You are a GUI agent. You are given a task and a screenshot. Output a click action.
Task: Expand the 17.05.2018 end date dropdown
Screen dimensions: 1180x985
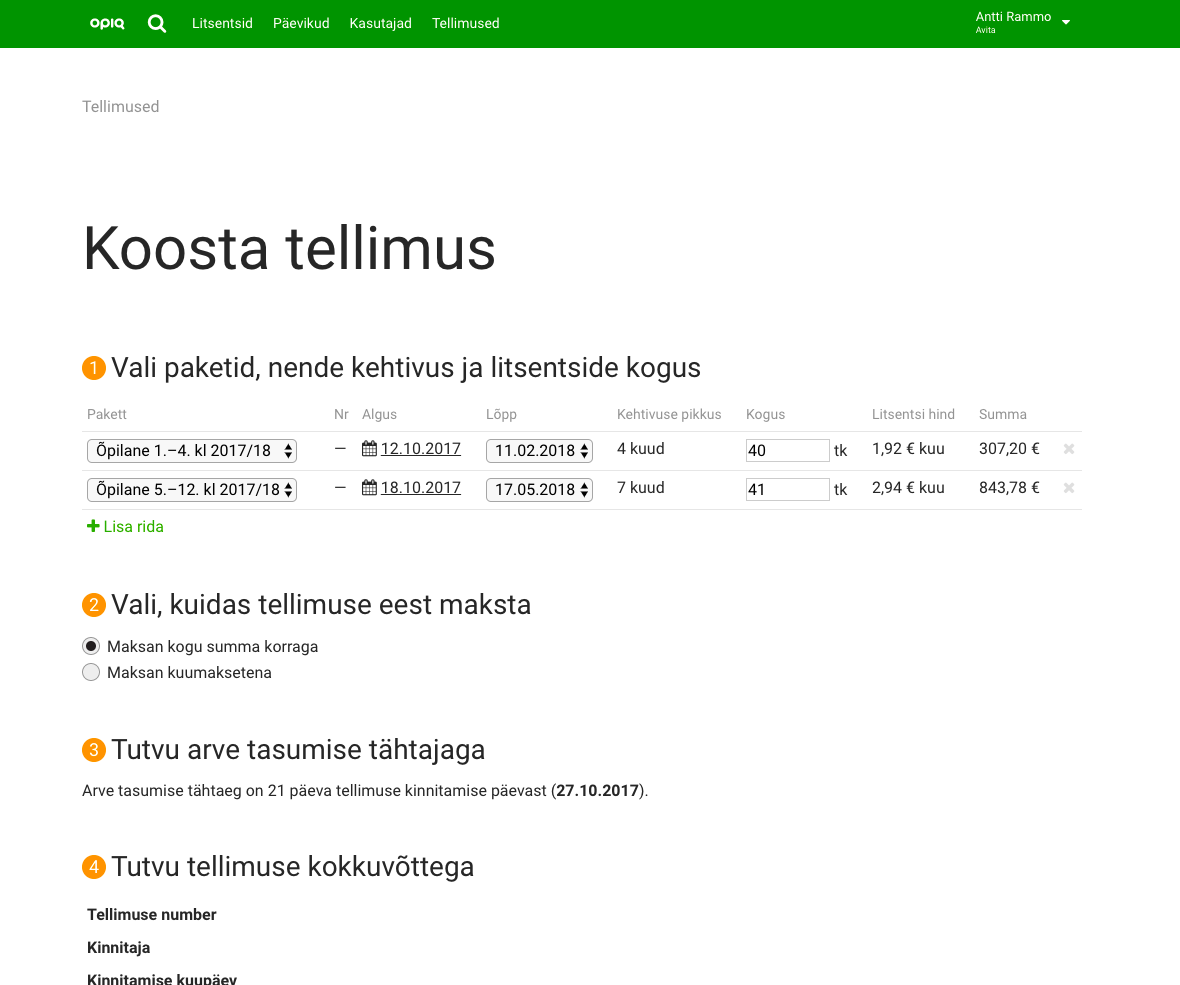pos(539,490)
